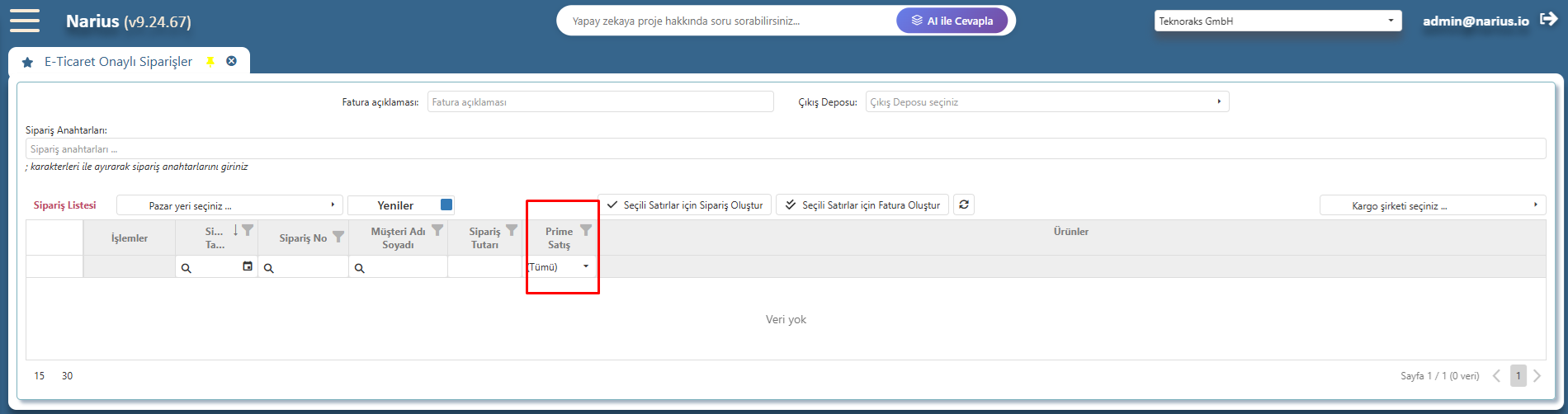Viewport: 1568px width, 414px height.
Task: Click the Prime Satış column header text
Action: click(x=560, y=238)
